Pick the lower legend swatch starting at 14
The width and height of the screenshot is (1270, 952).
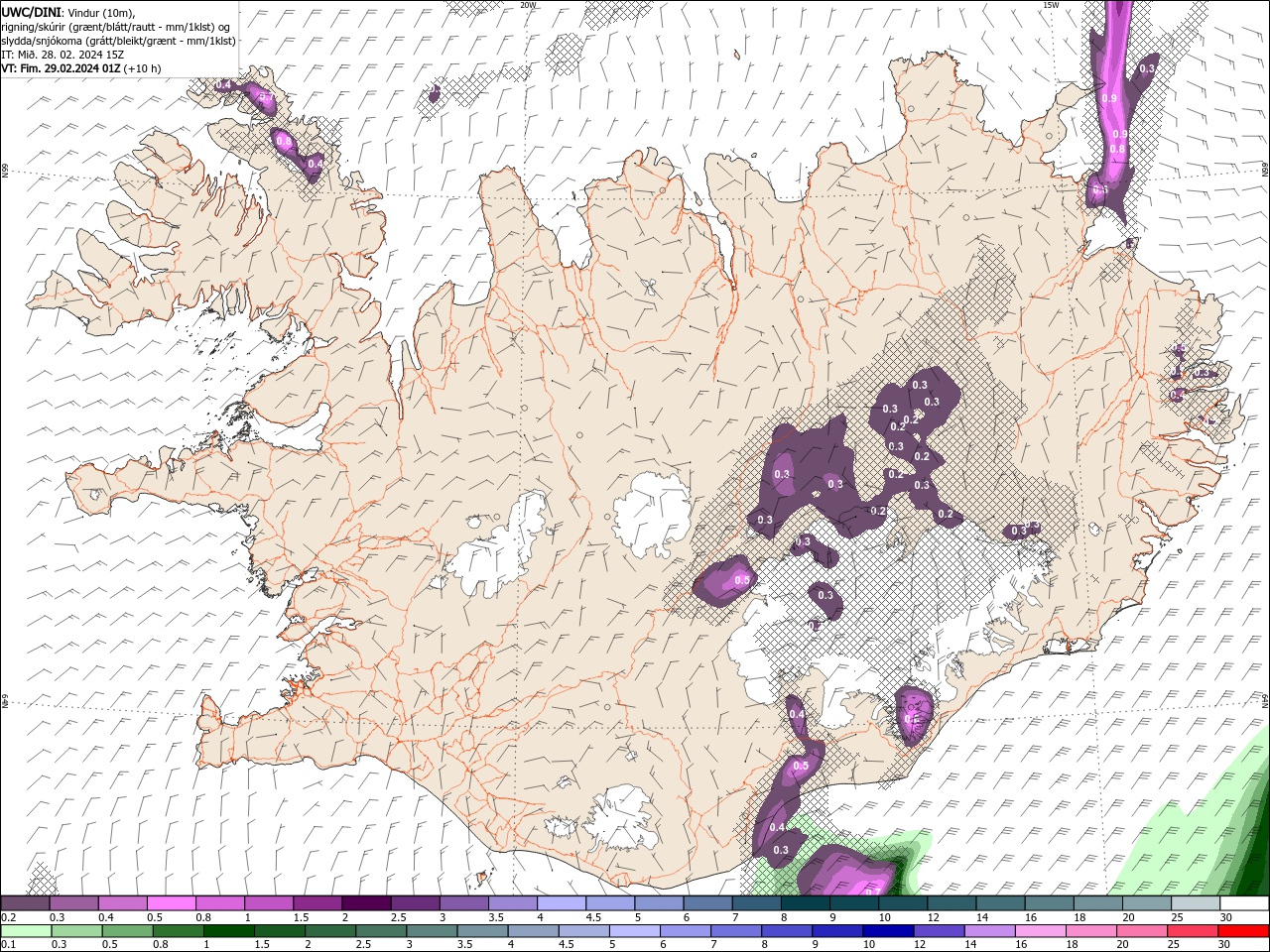989,931
